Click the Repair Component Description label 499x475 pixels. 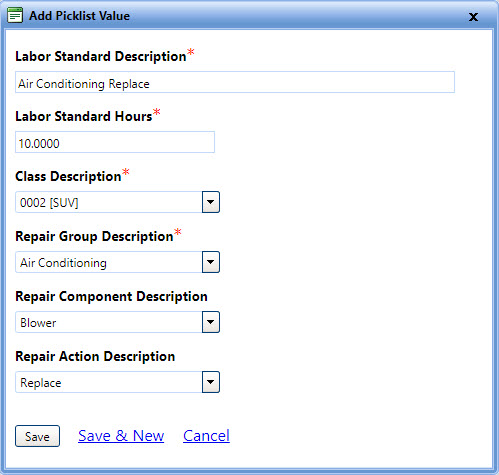click(x=111, y=296)
